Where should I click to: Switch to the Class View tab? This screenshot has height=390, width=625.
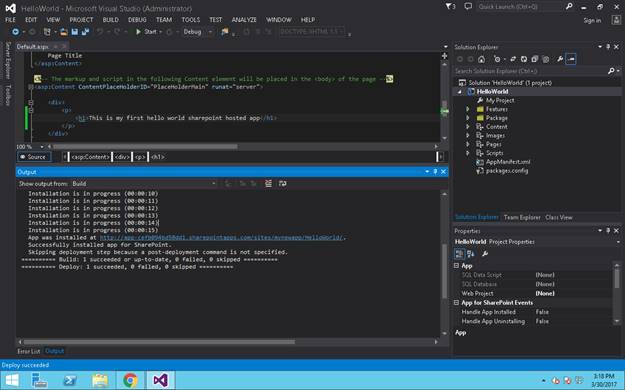point(558,217)
